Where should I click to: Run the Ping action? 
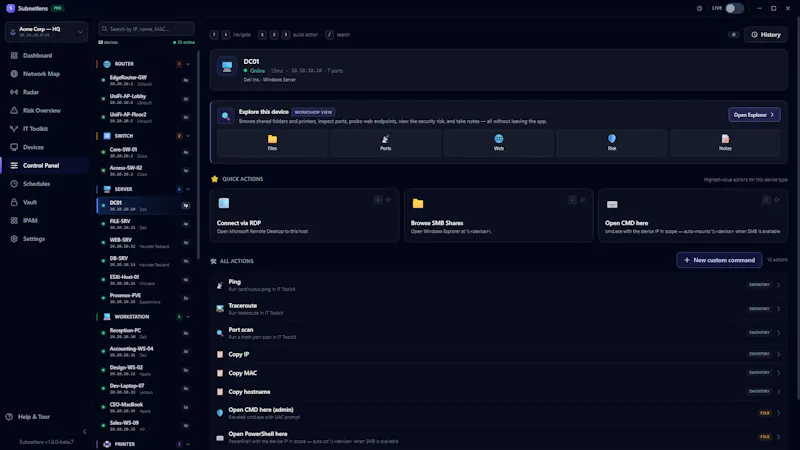498,285
